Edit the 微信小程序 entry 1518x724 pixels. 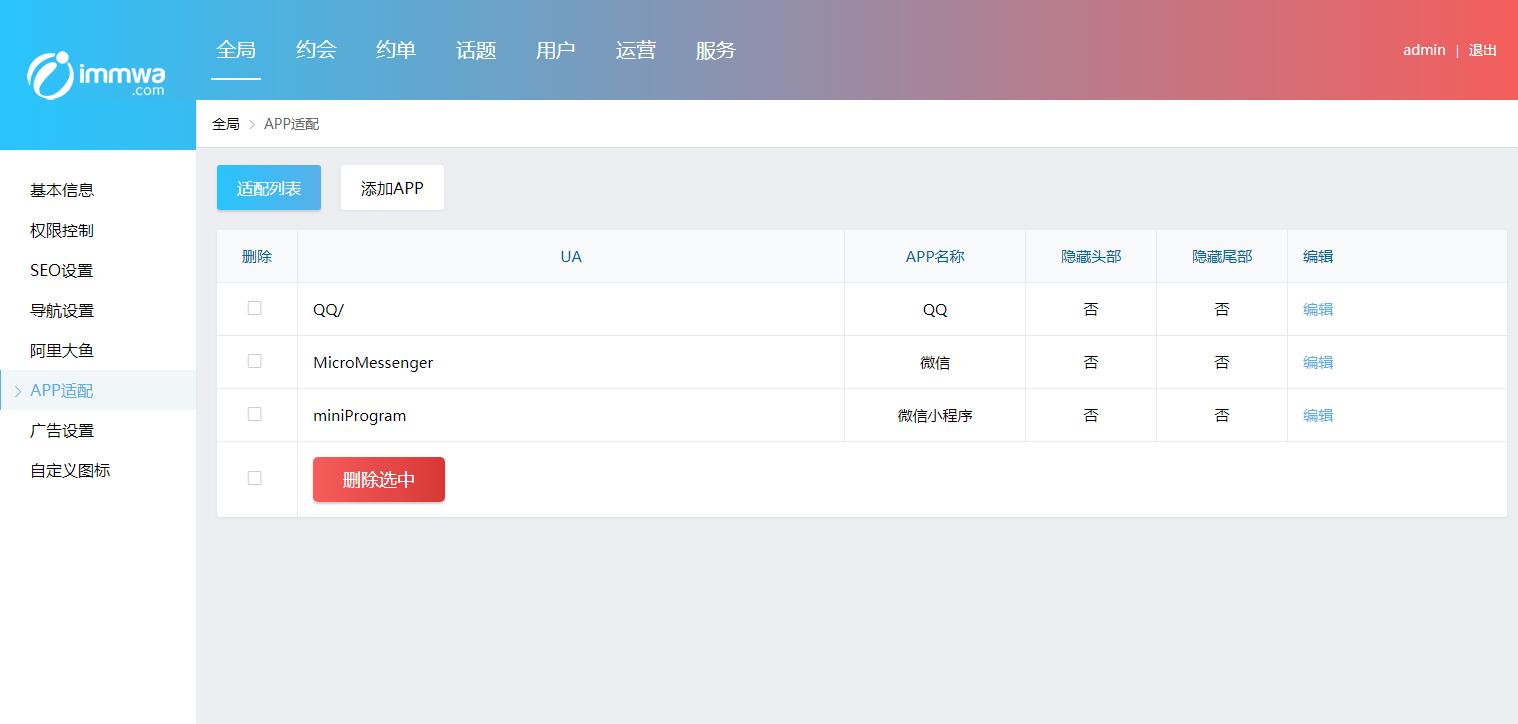(1317, 416)
